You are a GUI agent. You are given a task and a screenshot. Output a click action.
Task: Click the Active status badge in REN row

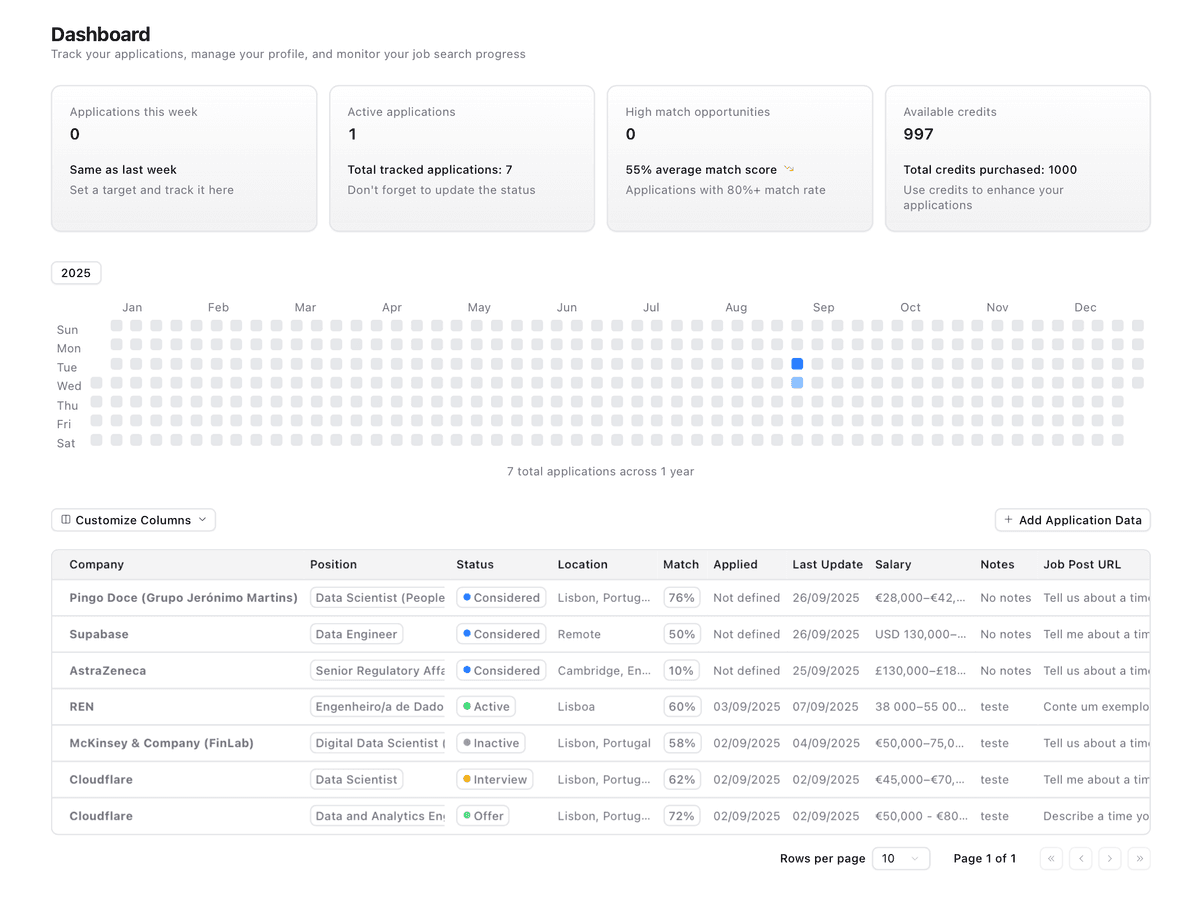486,706
